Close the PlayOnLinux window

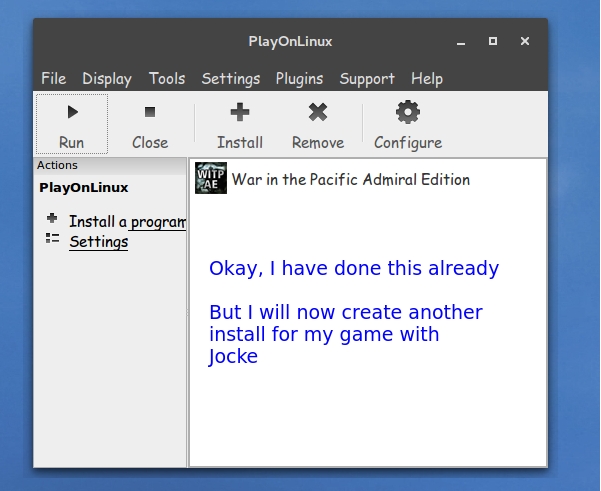pos(525,41)
